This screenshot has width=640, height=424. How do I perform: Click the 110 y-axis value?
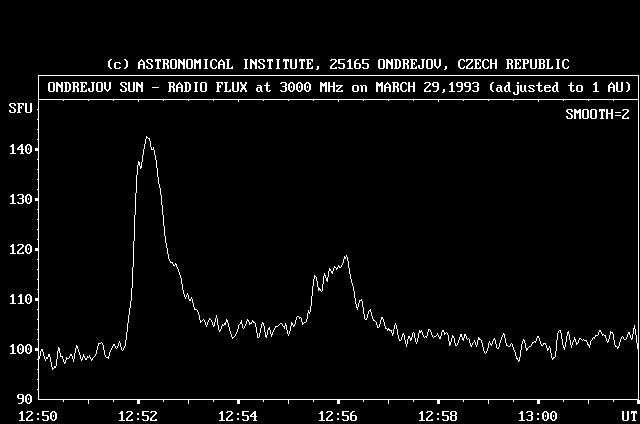[x=19, y=299]
